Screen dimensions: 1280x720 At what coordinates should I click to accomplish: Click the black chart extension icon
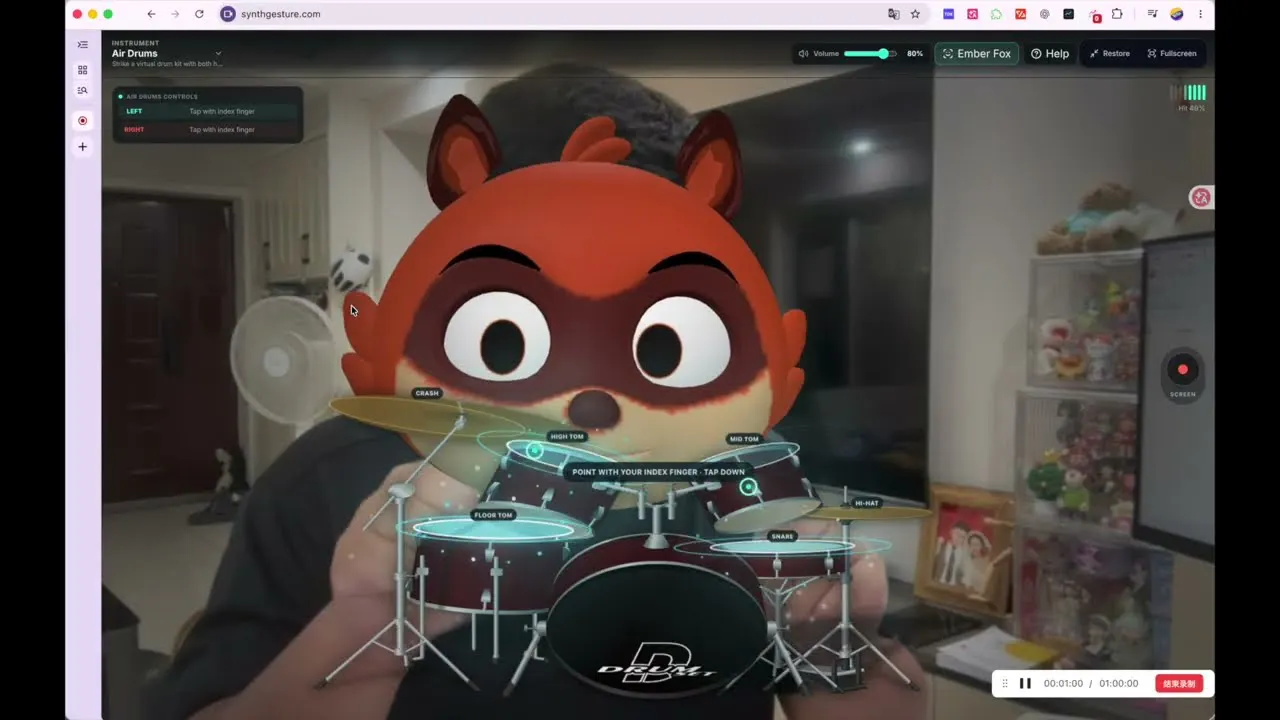1069,14
